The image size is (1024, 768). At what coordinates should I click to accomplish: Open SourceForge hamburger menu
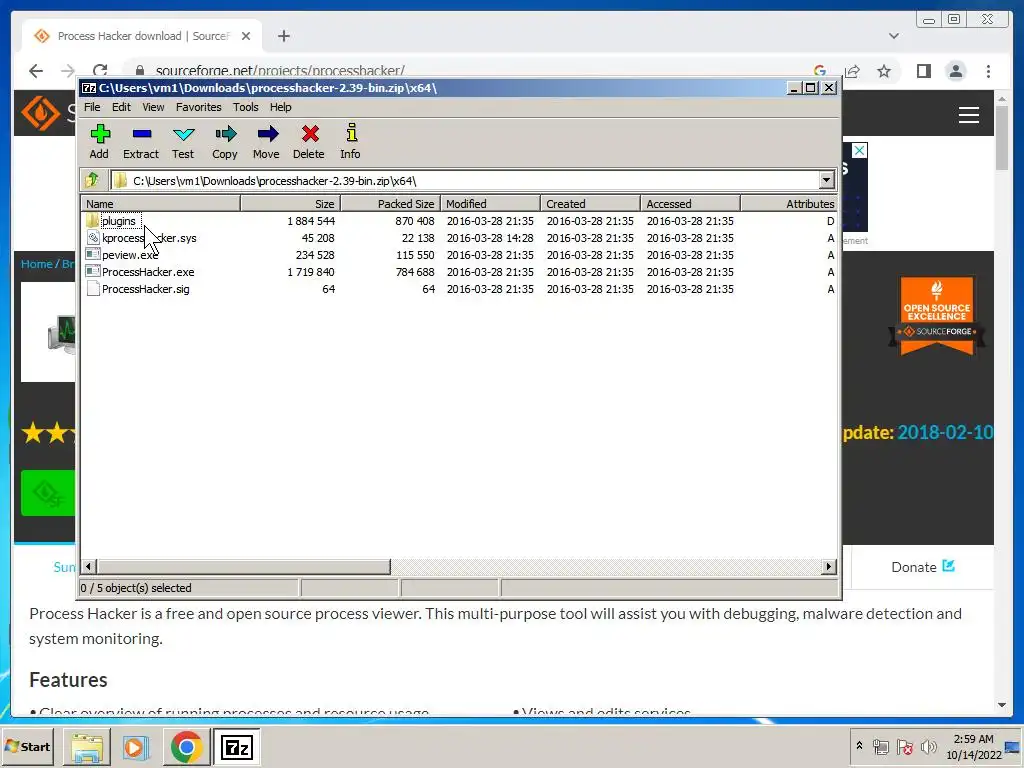968,115
